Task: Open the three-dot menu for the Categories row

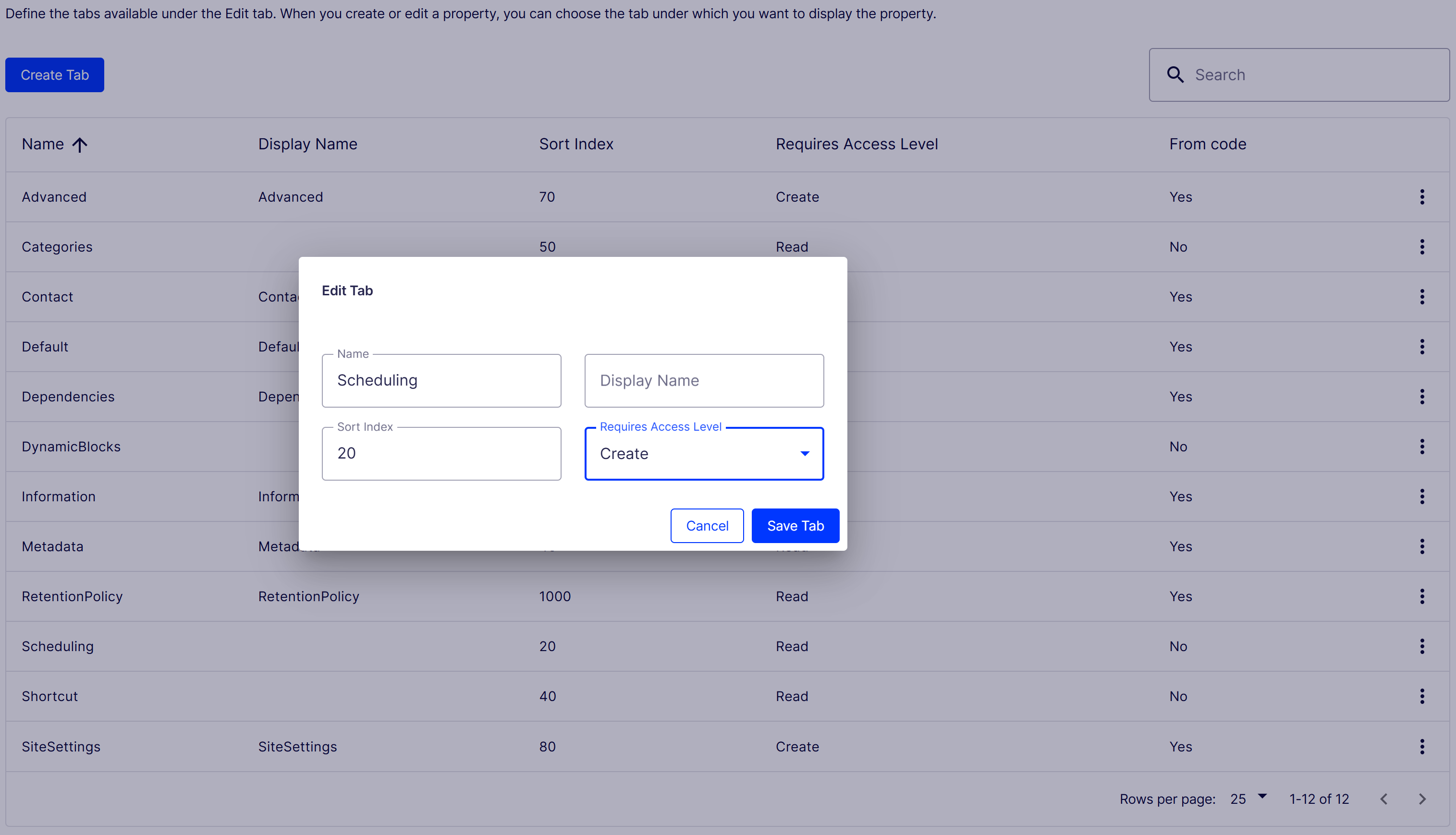Action: point(1421,247)
